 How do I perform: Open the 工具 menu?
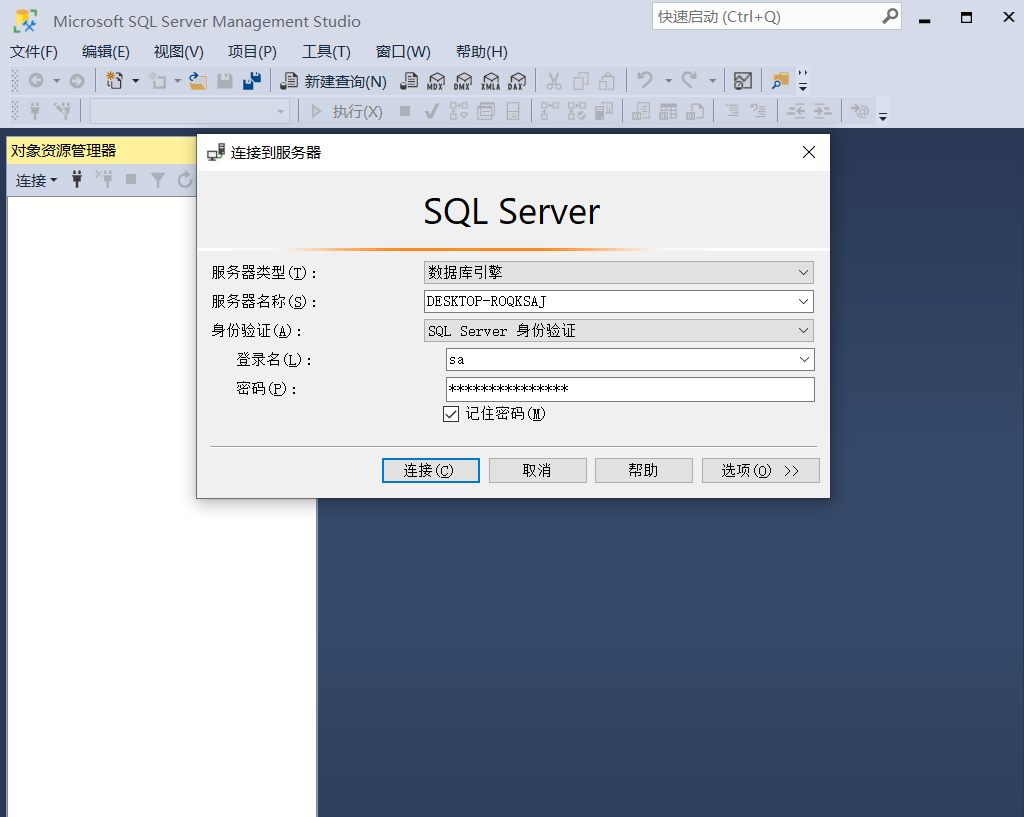(x=325, y=51)
